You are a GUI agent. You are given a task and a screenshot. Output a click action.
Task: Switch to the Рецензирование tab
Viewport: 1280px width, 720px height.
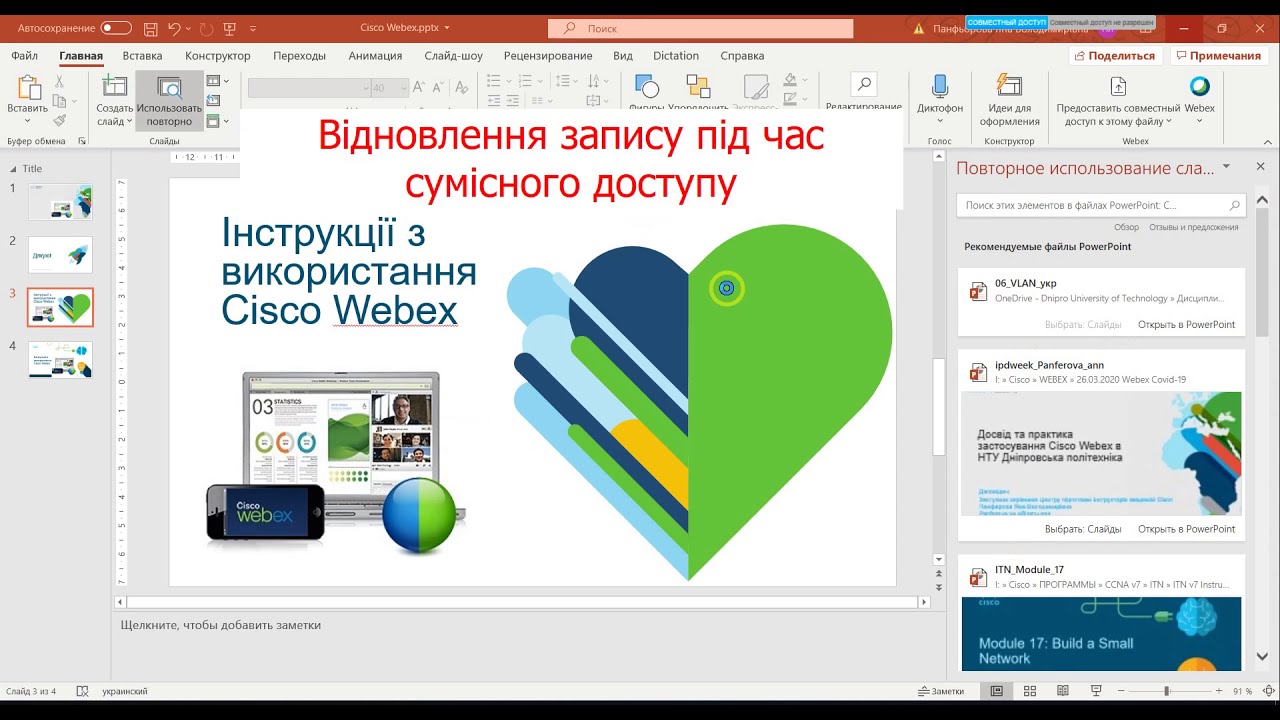pyautogui.click(x=548, y=56)
